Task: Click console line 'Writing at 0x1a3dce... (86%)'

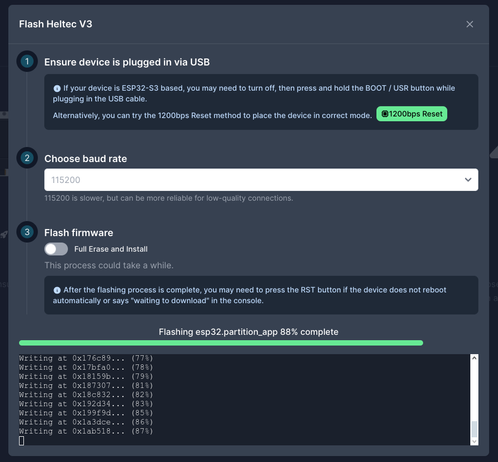Action: point(86,422)
